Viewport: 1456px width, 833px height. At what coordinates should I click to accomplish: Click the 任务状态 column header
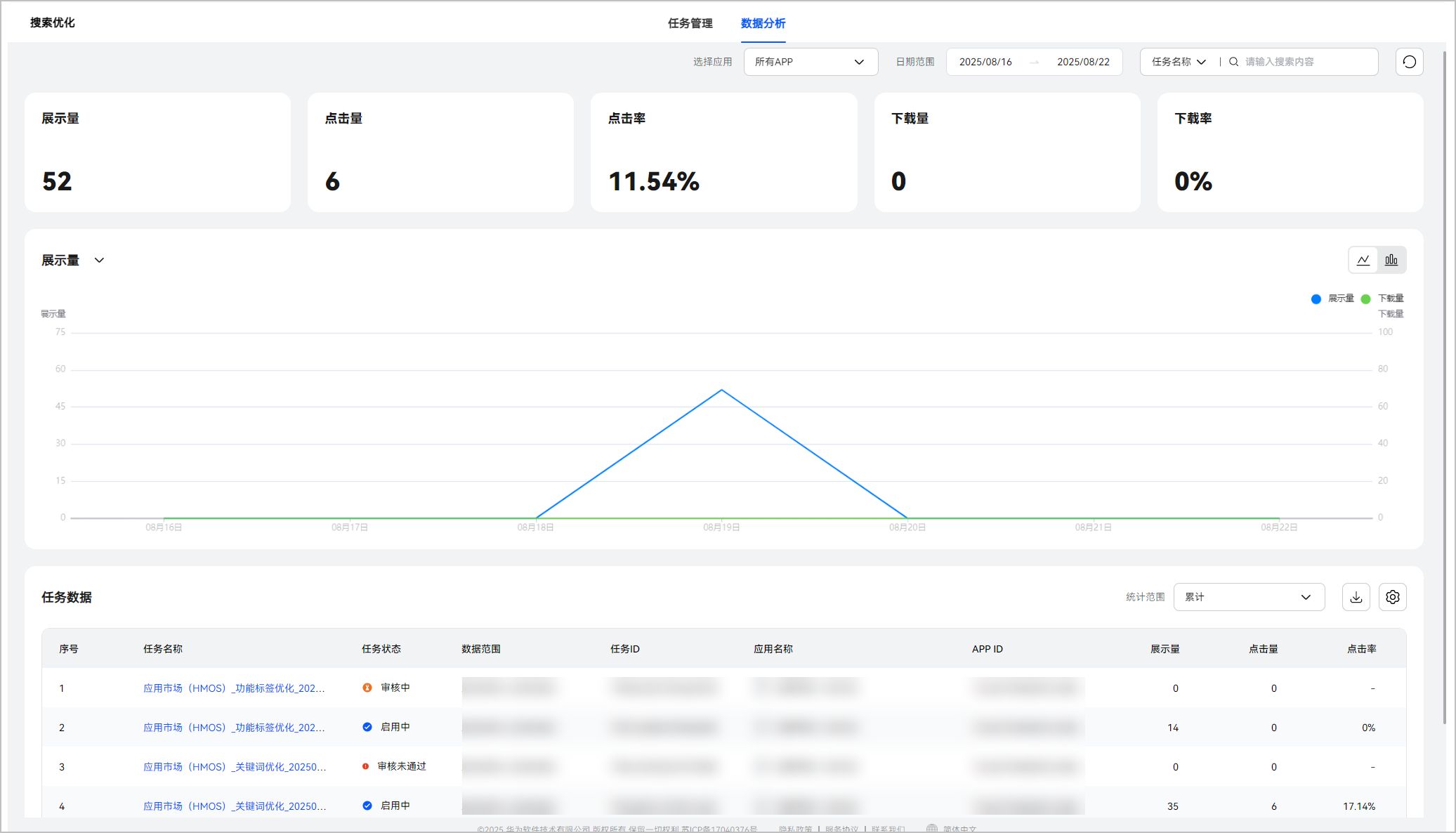coord(381,649)
